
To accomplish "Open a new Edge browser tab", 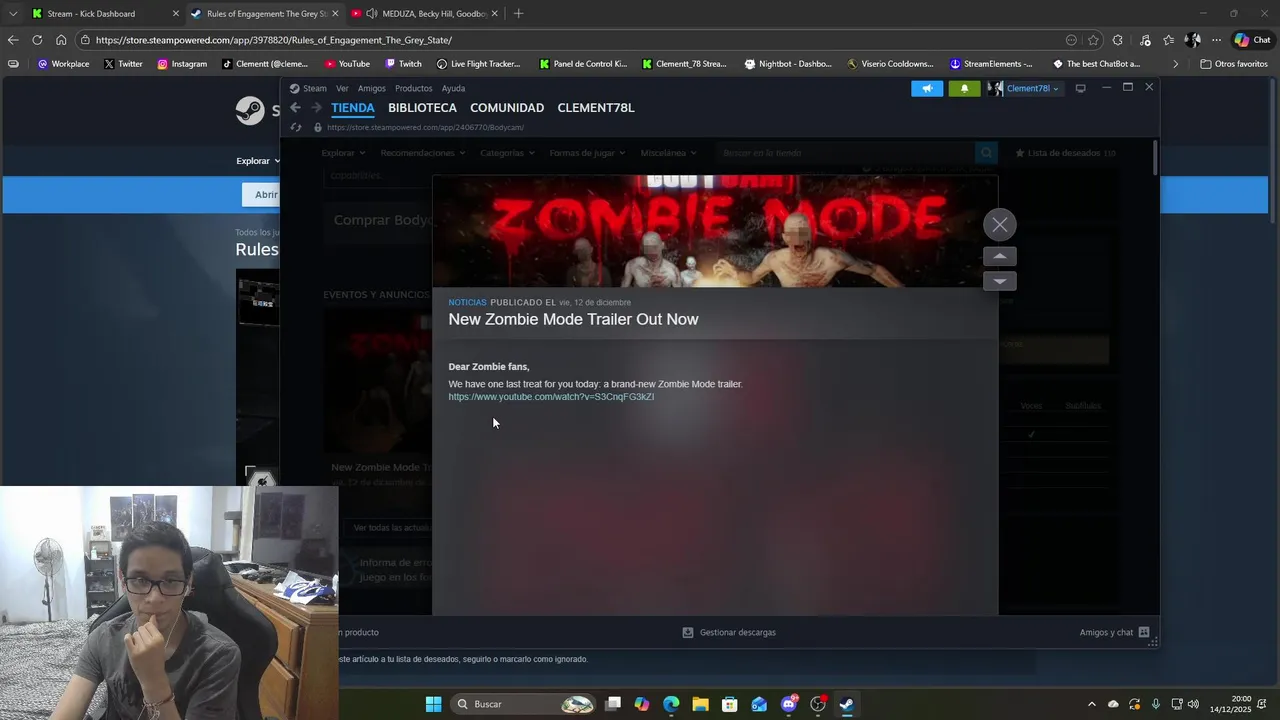I will (518, 14).
